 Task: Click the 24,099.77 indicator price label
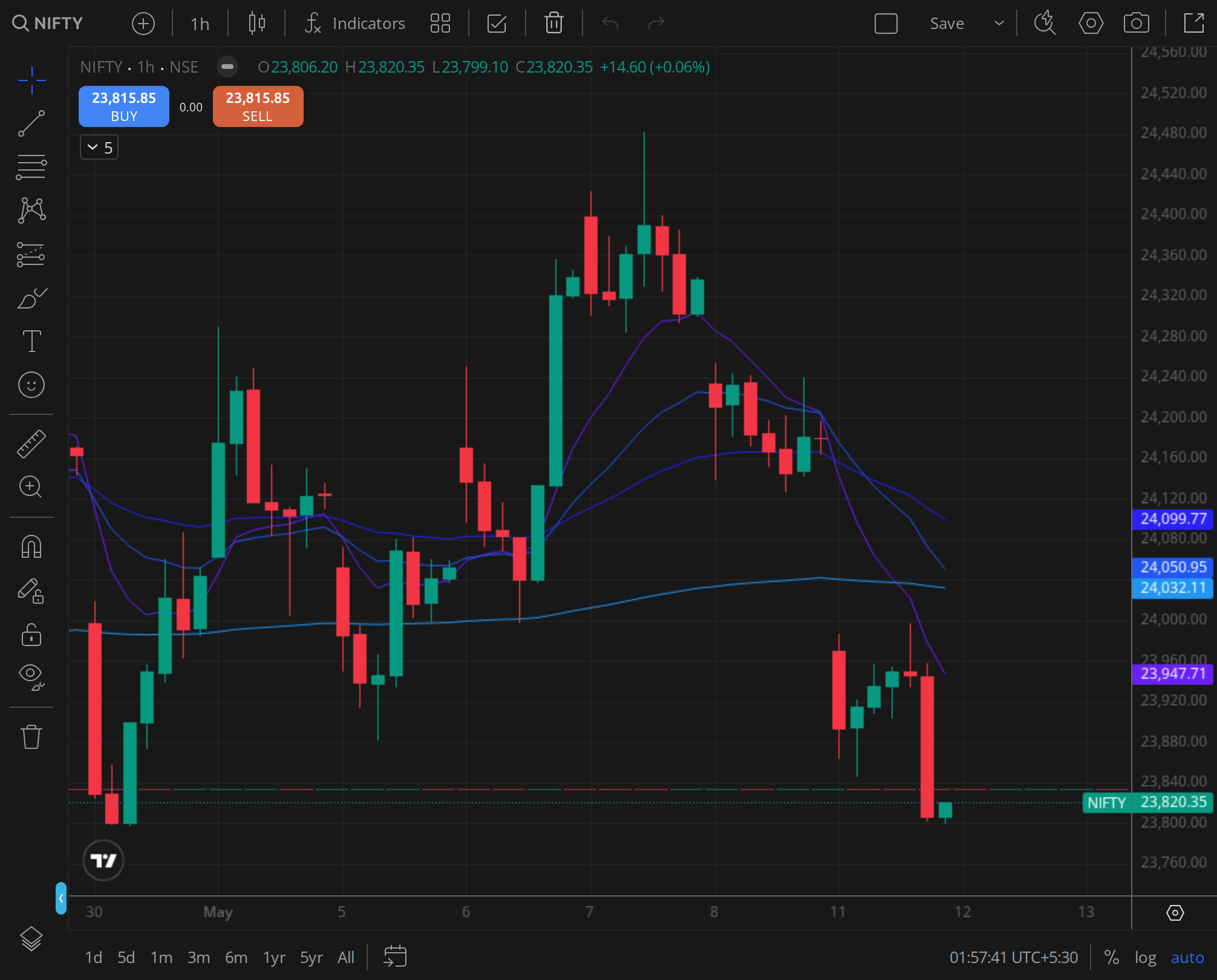pyautogui.click(x=1173, y=518)
